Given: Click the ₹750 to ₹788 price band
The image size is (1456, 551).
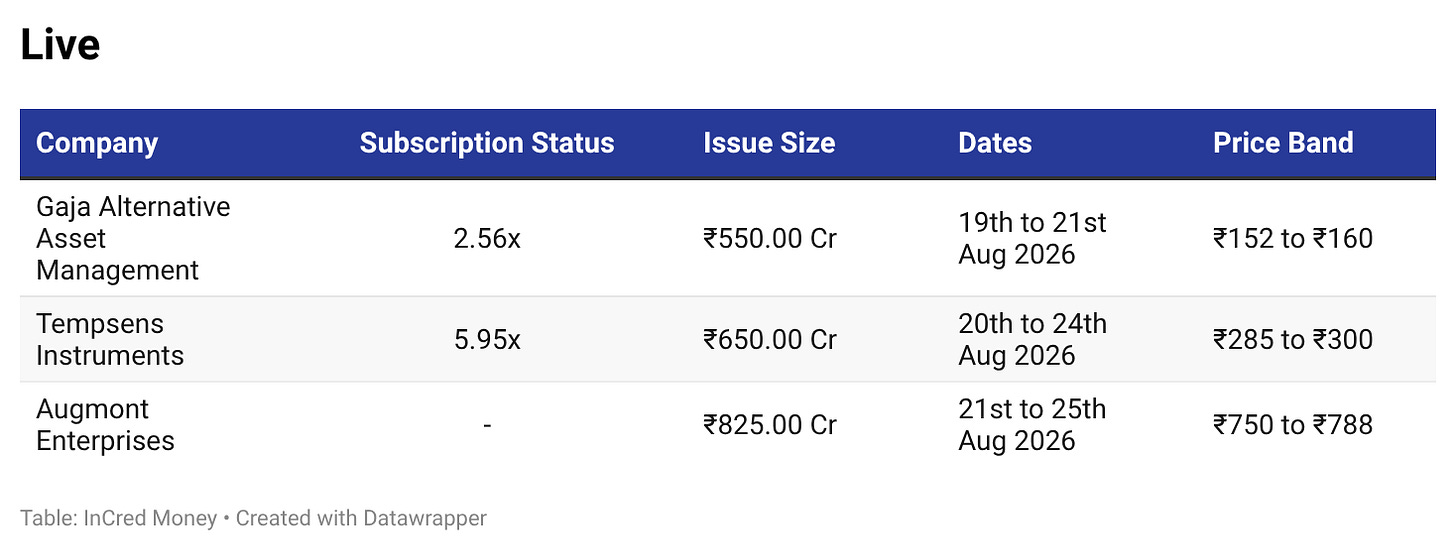Looking at the screenshot, I should (1293, 425).
